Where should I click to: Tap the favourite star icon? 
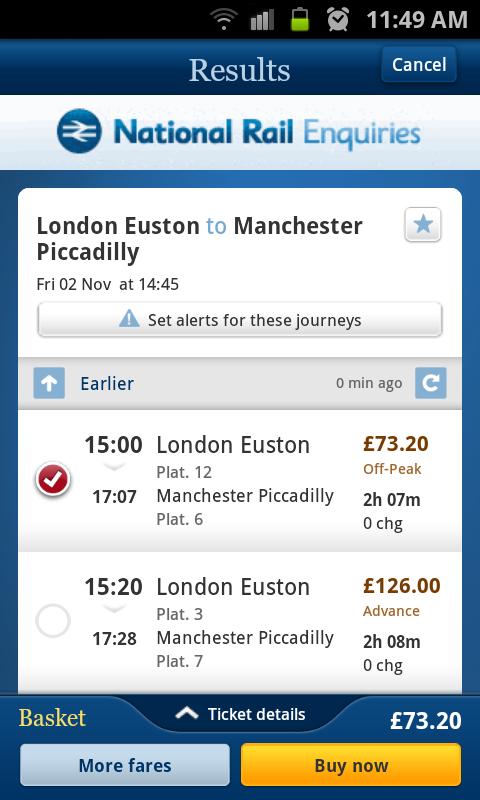423,224
